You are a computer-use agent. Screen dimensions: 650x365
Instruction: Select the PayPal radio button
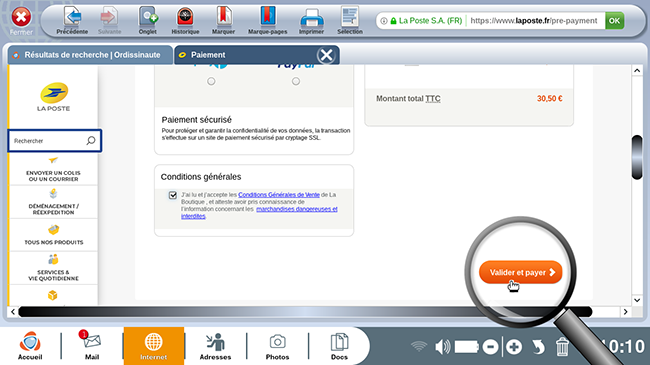(296, 81)
